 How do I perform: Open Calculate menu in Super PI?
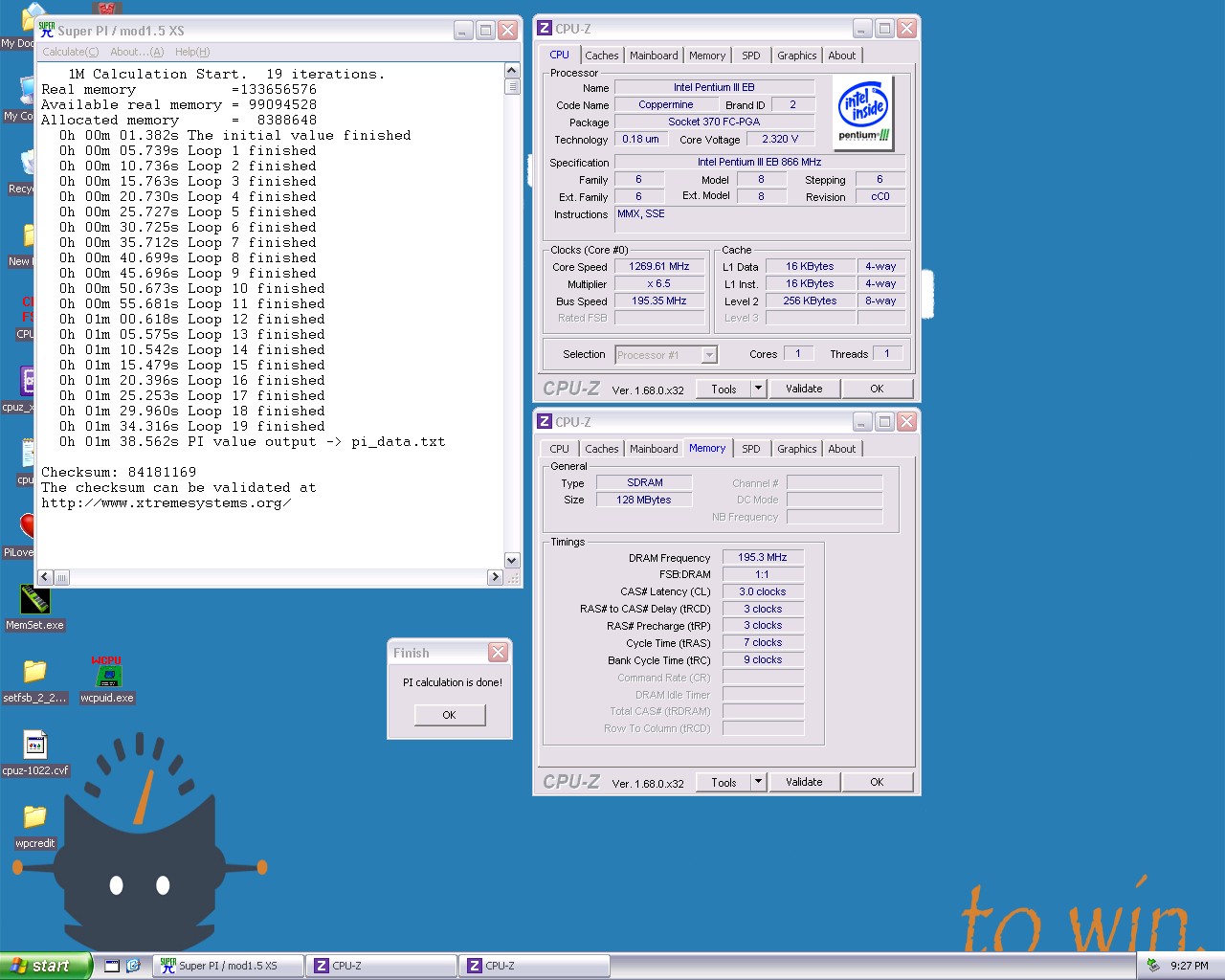click(70, 52)
